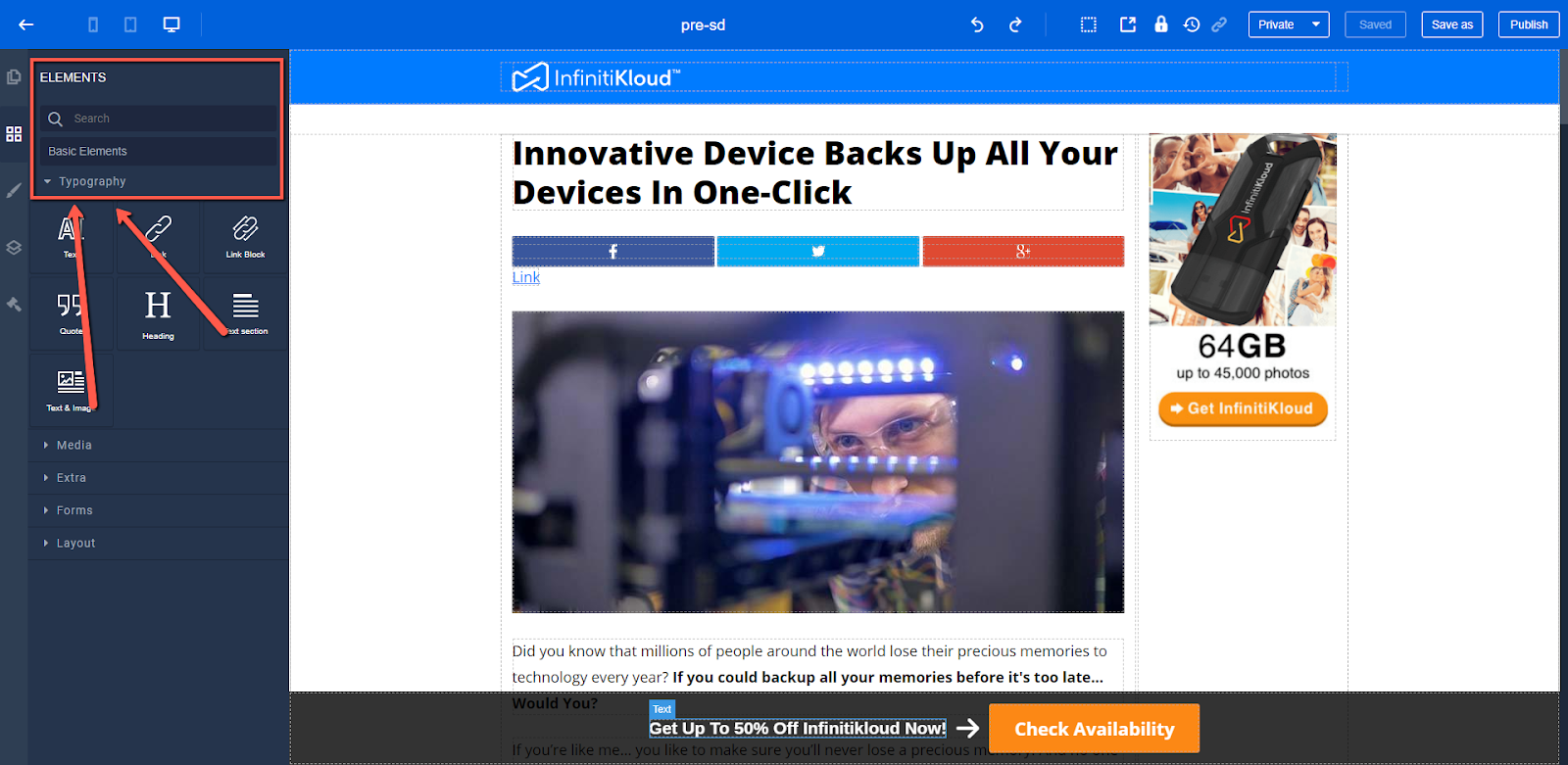This screenshot has height=765, width=1568.
Task: Click the chain link icon in toolbar
Action: 1219,24
